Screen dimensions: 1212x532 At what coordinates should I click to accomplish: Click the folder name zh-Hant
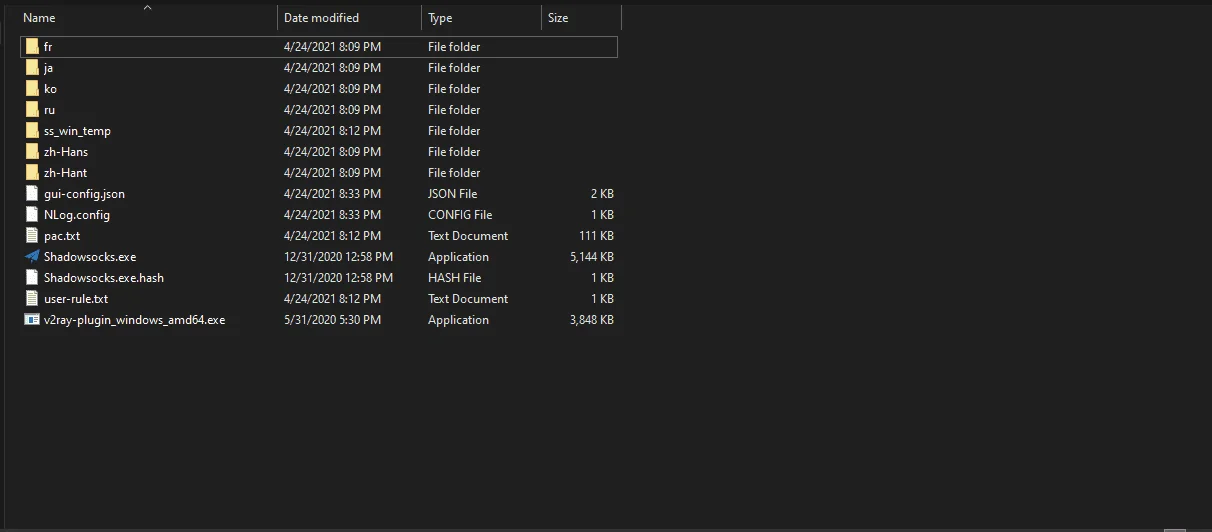point(65,173)
